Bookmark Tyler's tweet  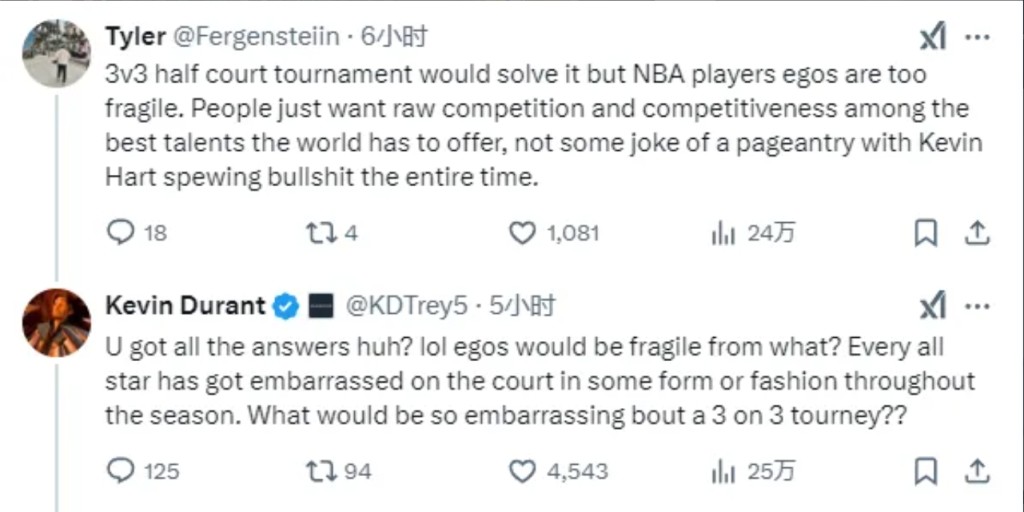pos(927,233)
